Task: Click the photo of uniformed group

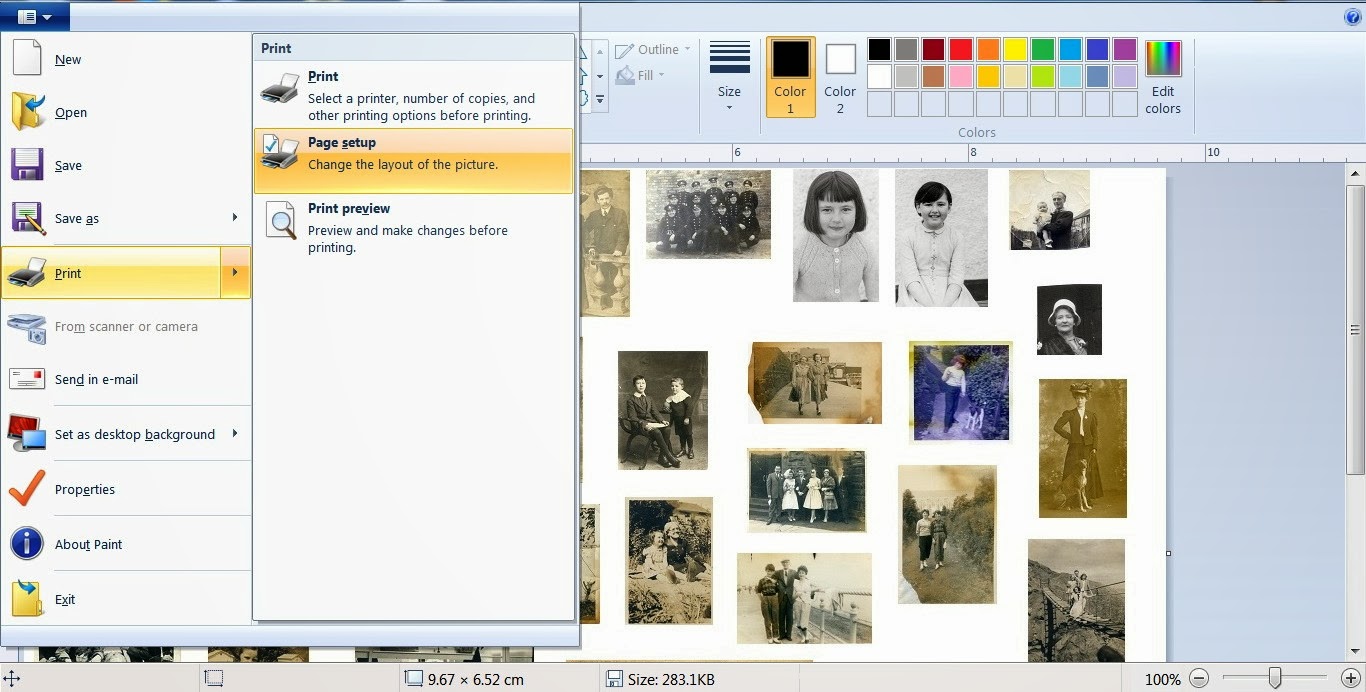Action: pyautogui.click(x=708, y=214)
